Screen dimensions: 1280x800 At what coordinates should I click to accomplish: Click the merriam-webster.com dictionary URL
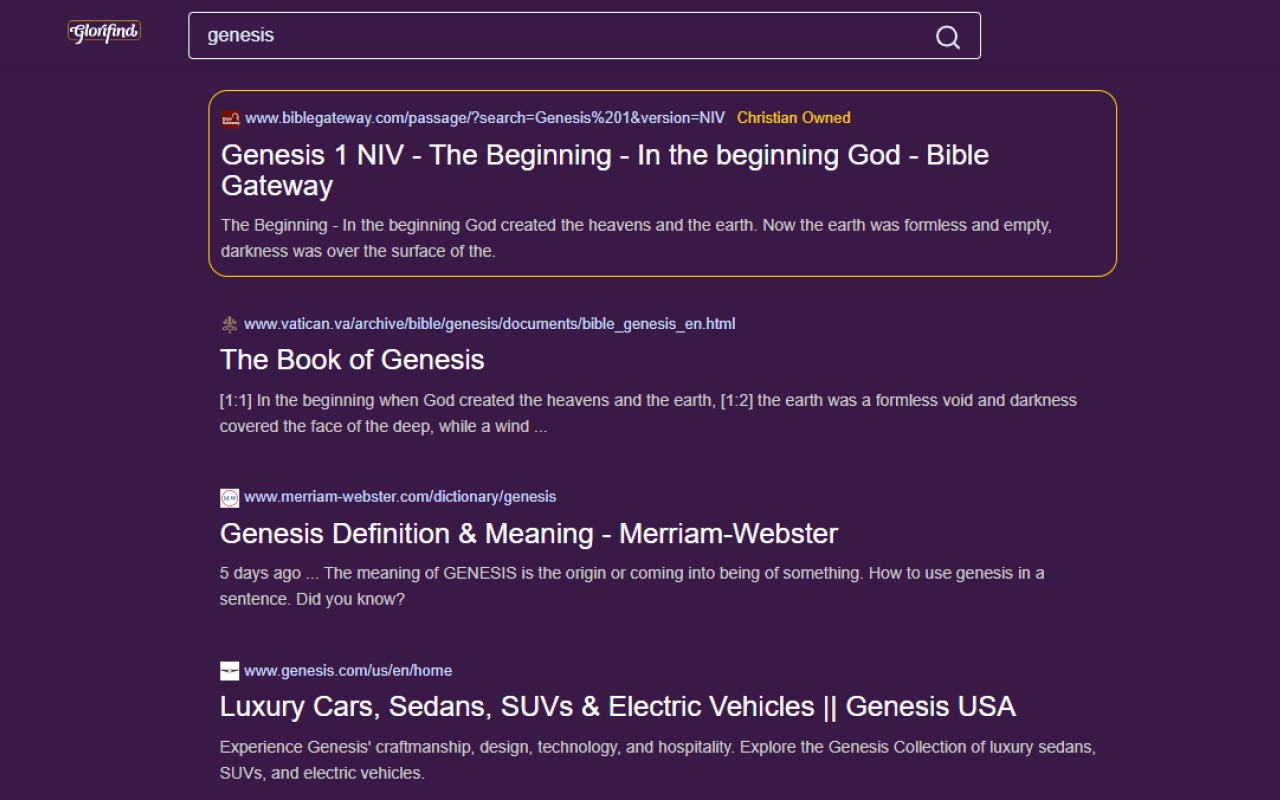400,497
